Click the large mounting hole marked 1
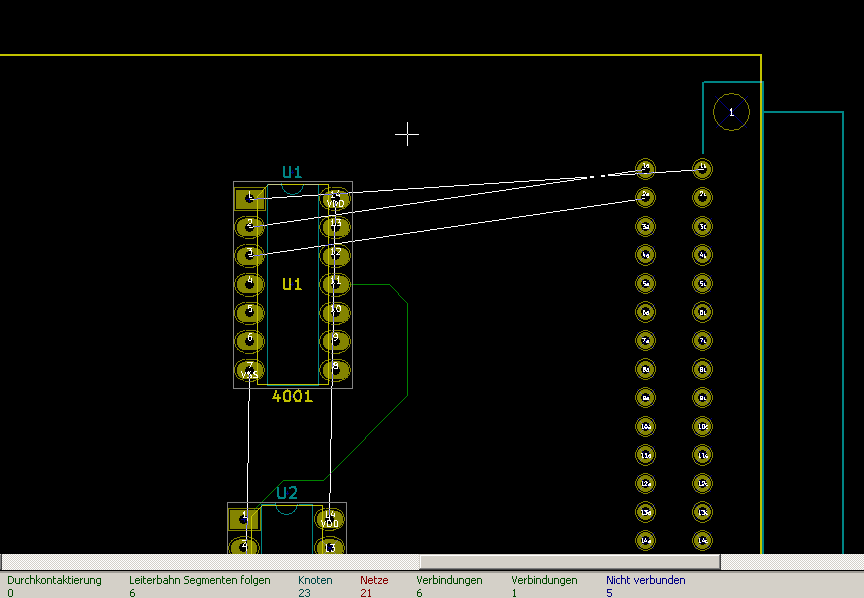This screenshot has height=598, width=864. (731, 112)
